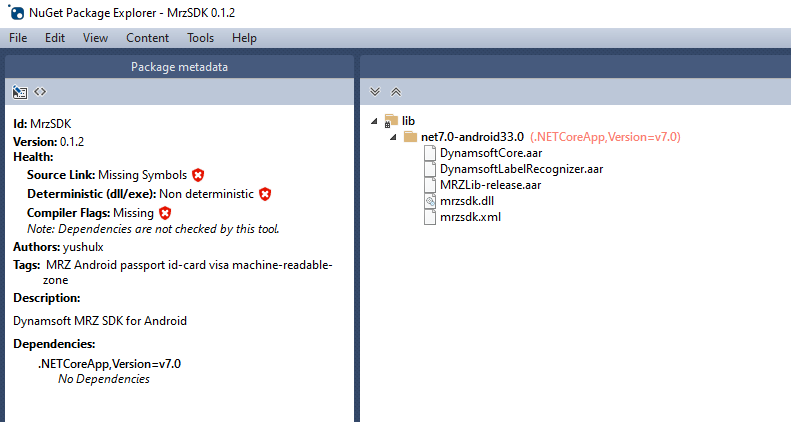Screen dimensions: 791x422
Task: Click the expand all tree nodes icon
Action: click(x=375, y=92)
